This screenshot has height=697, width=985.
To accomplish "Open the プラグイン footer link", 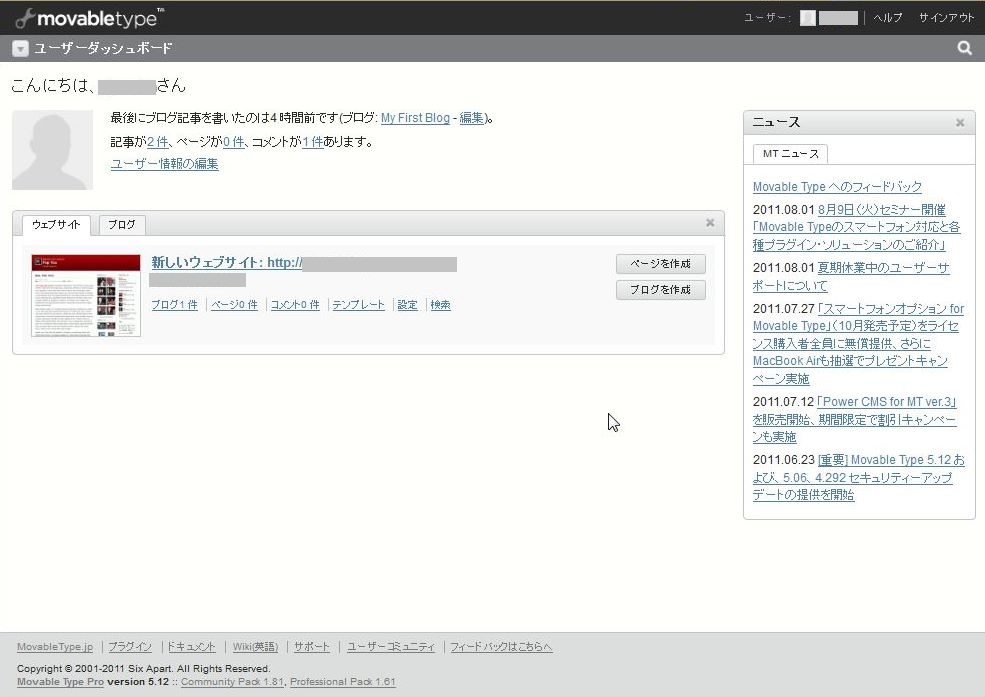I will pyautogui.click(x=130, y=647).
